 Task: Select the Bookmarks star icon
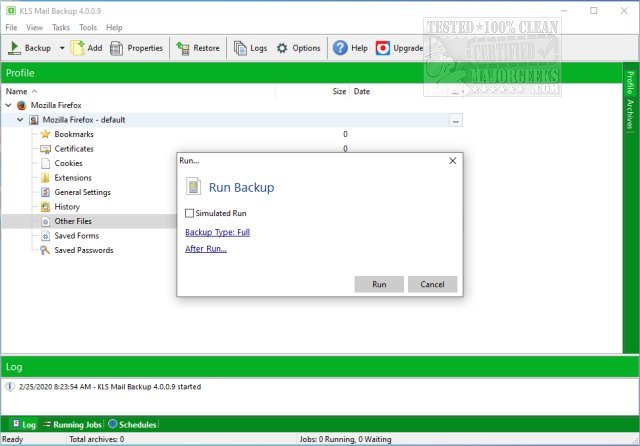(x=45, y=134)
